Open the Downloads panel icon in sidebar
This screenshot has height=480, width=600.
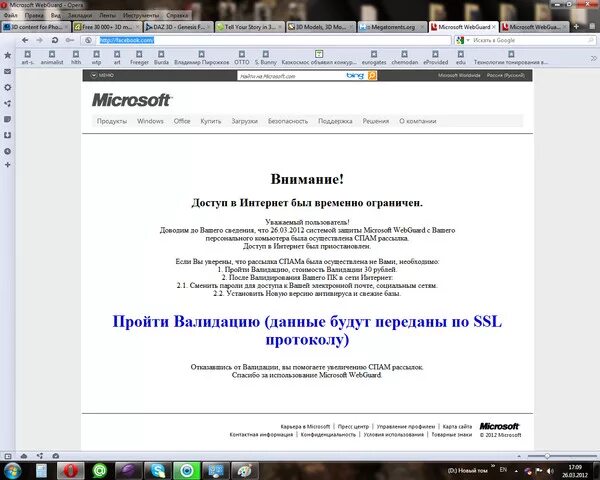[x=7, y=135]
